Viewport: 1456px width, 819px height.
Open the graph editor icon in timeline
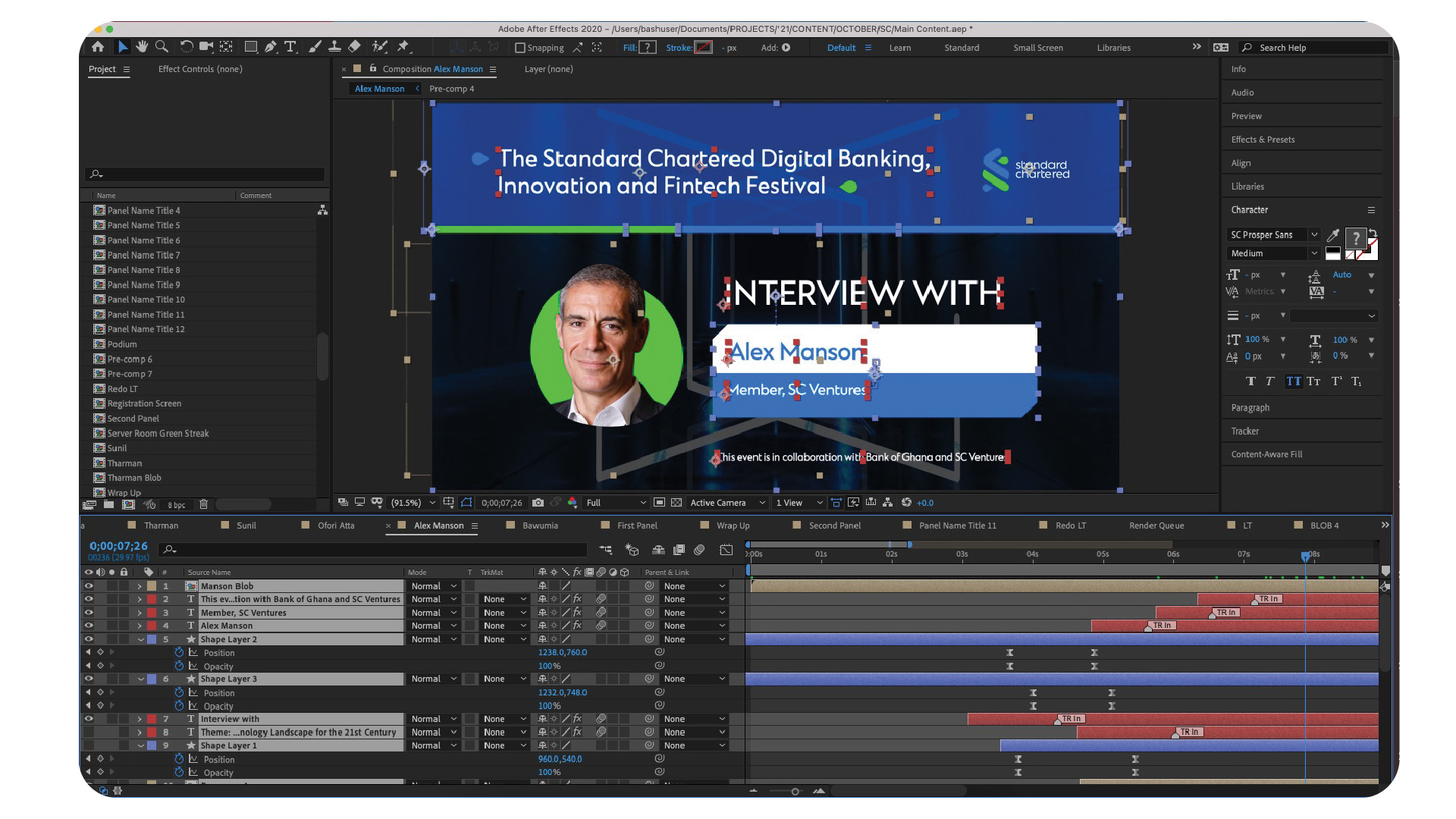coord(726,550)
